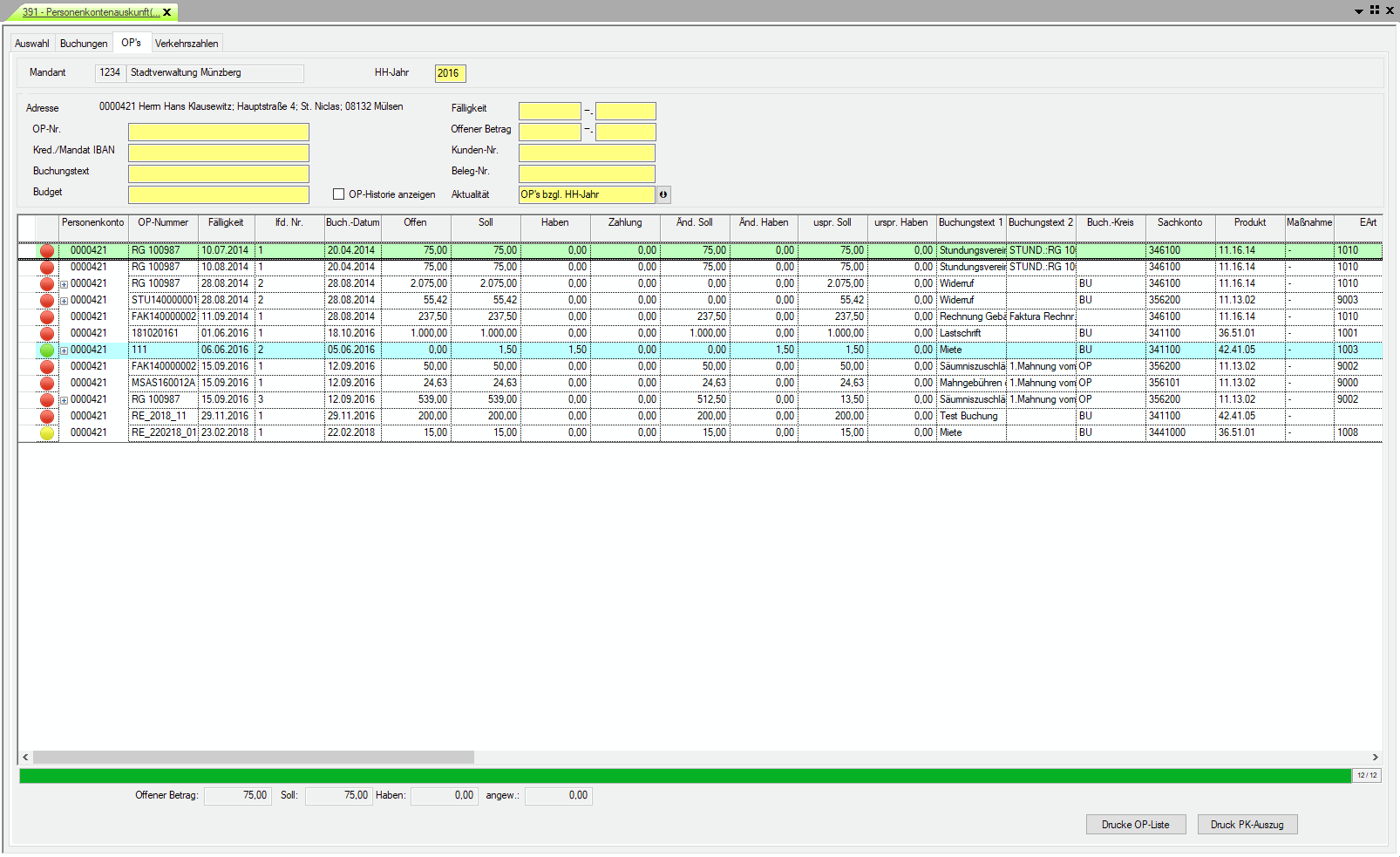Viewport: 1400px width, 857px height.
Task: Open the window list dropdown arrow
Action: click(x=1358, y=11)
